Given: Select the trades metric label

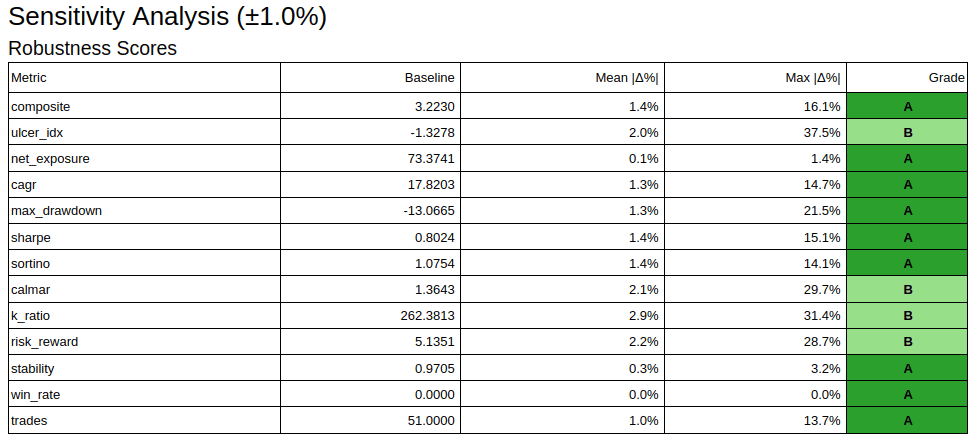Looking at the screenshot, I should click(29, 421).
